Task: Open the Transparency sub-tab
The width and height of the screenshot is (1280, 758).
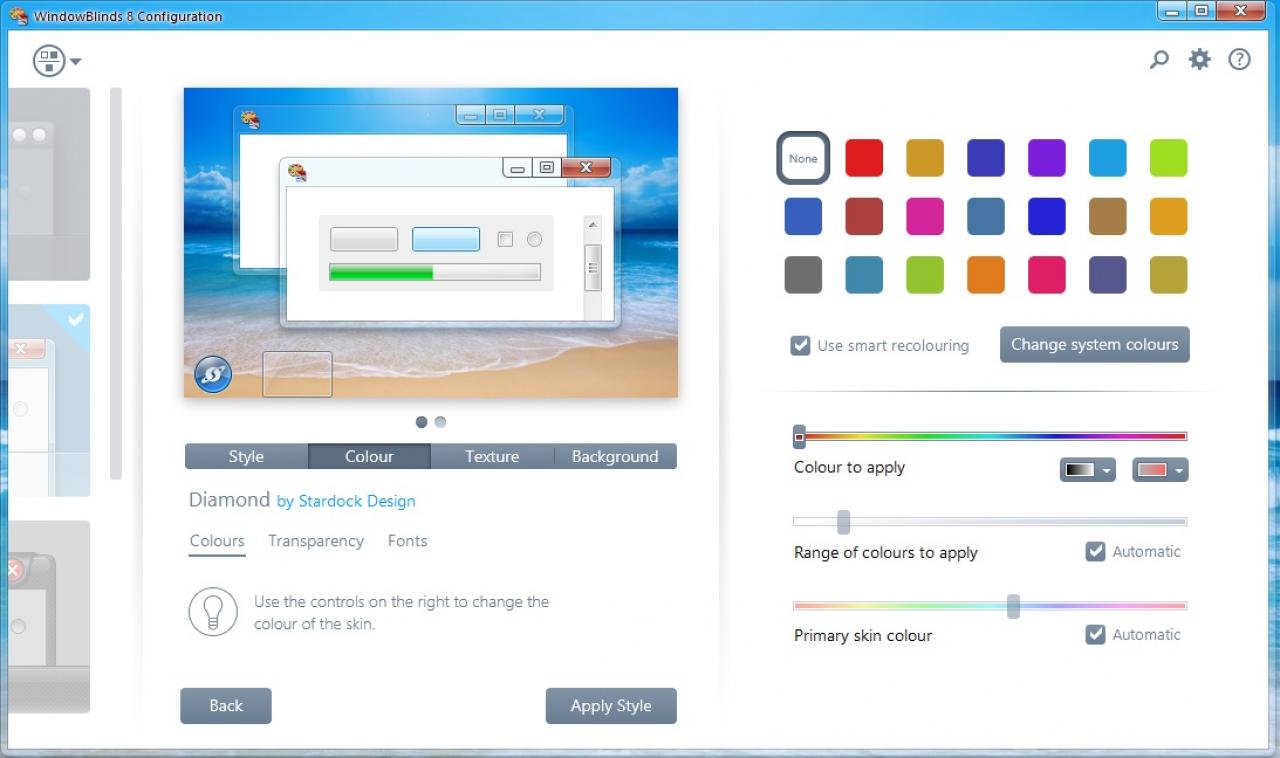Action: pyautogui.click(x=316, y=541)
